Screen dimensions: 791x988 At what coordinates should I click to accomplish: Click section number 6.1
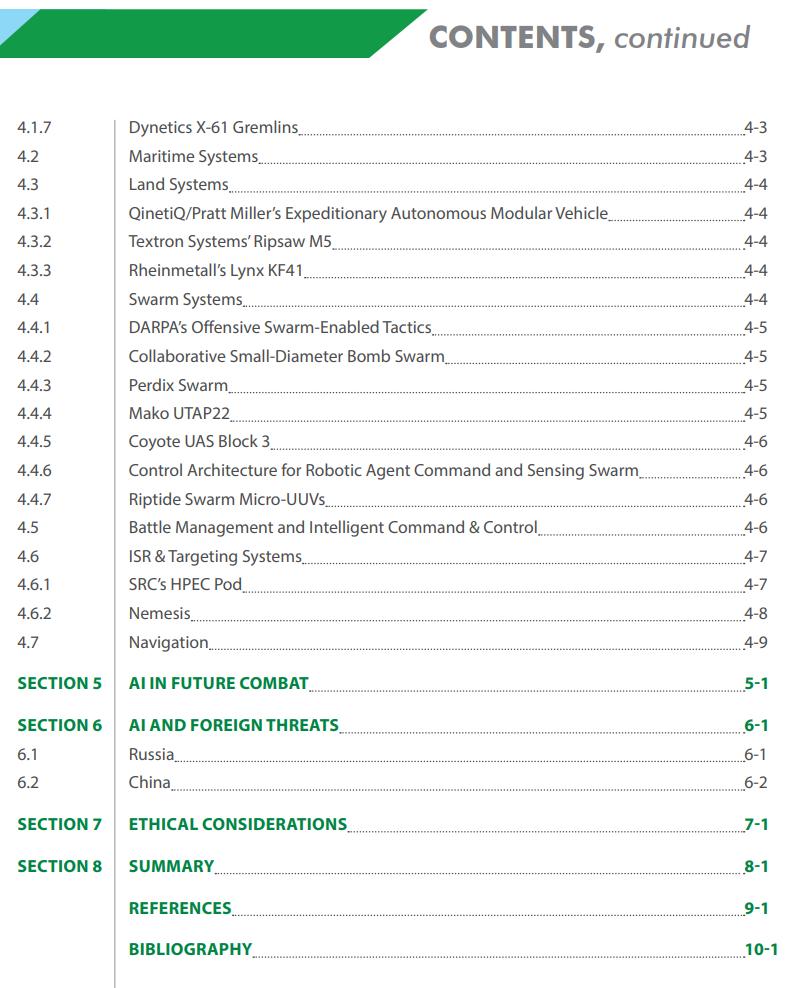tap(27, 755)
